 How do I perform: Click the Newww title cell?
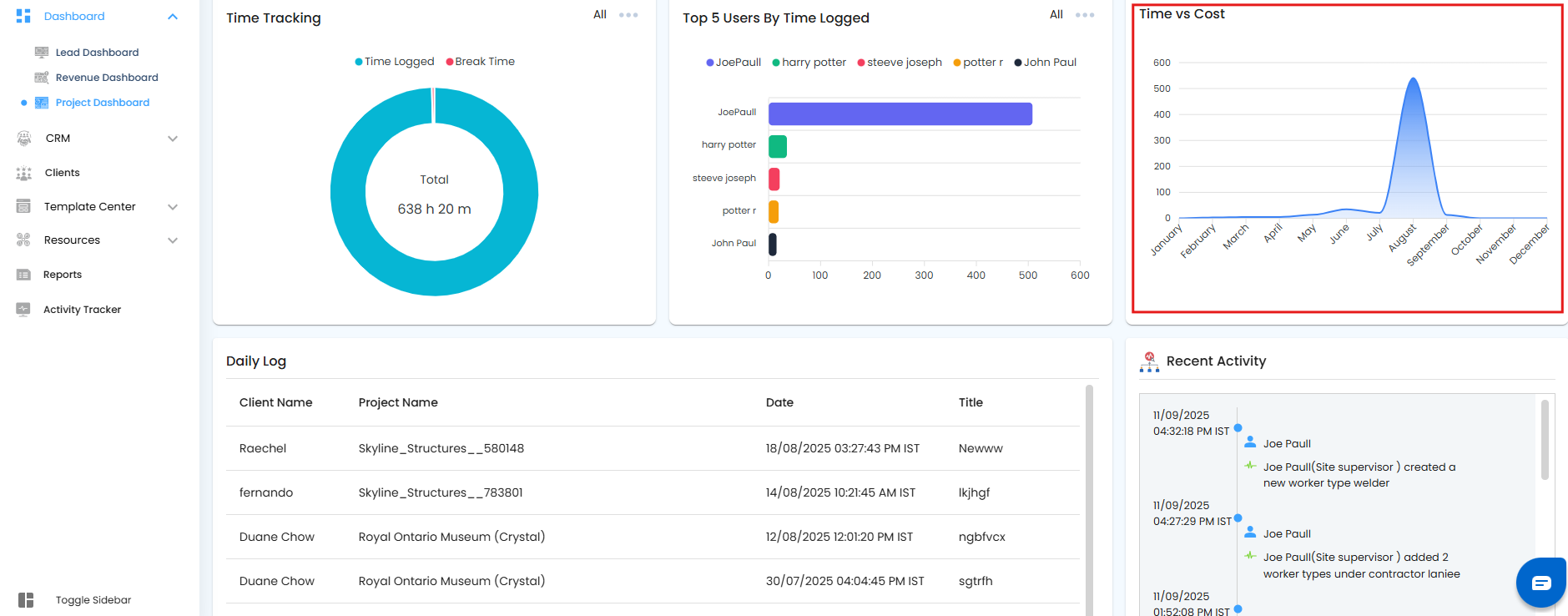click(981, 448)
